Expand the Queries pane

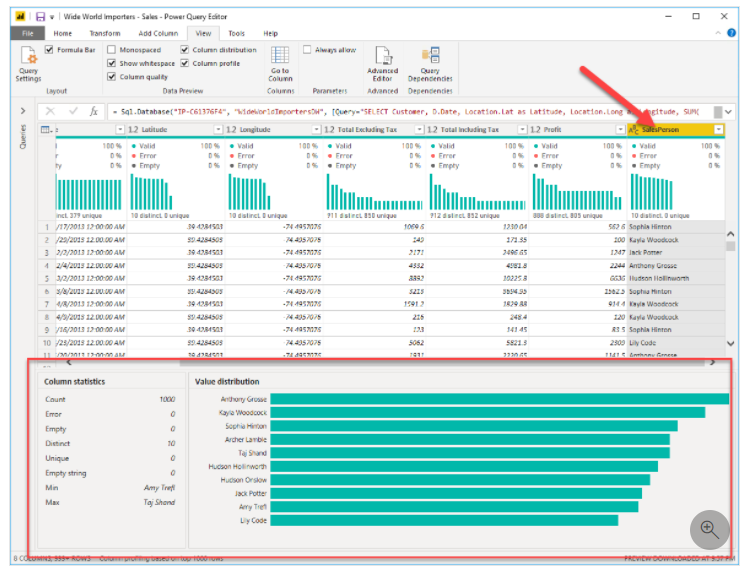[23, 111]
